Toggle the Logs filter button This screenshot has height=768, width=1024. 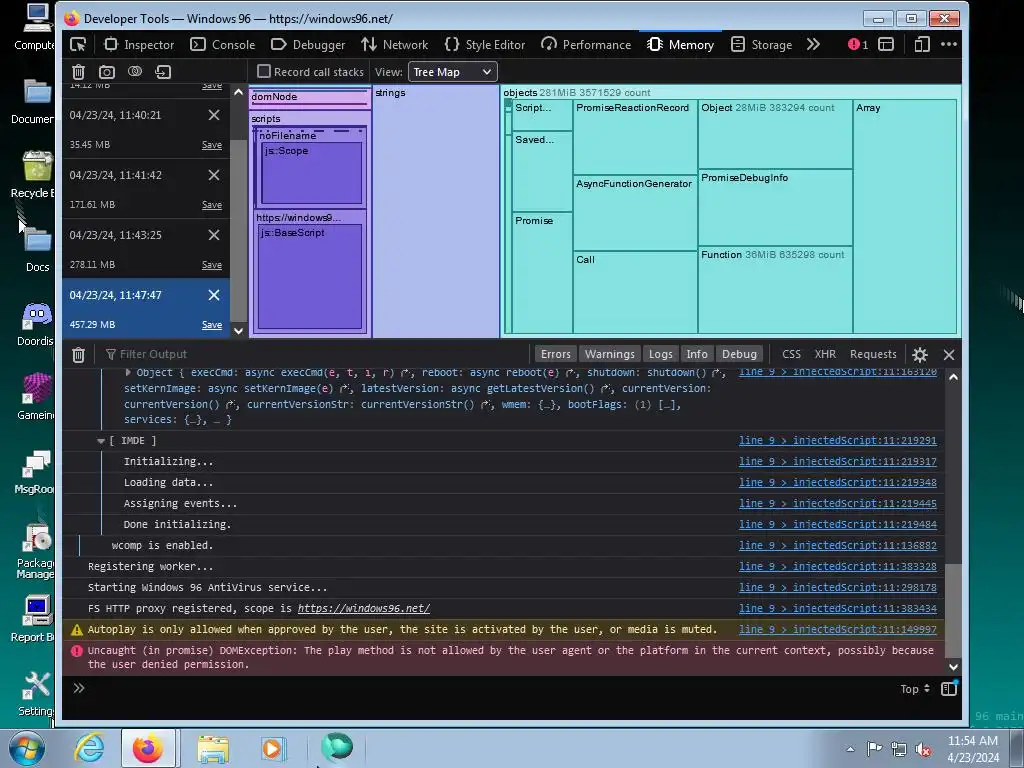click(660, 354)
